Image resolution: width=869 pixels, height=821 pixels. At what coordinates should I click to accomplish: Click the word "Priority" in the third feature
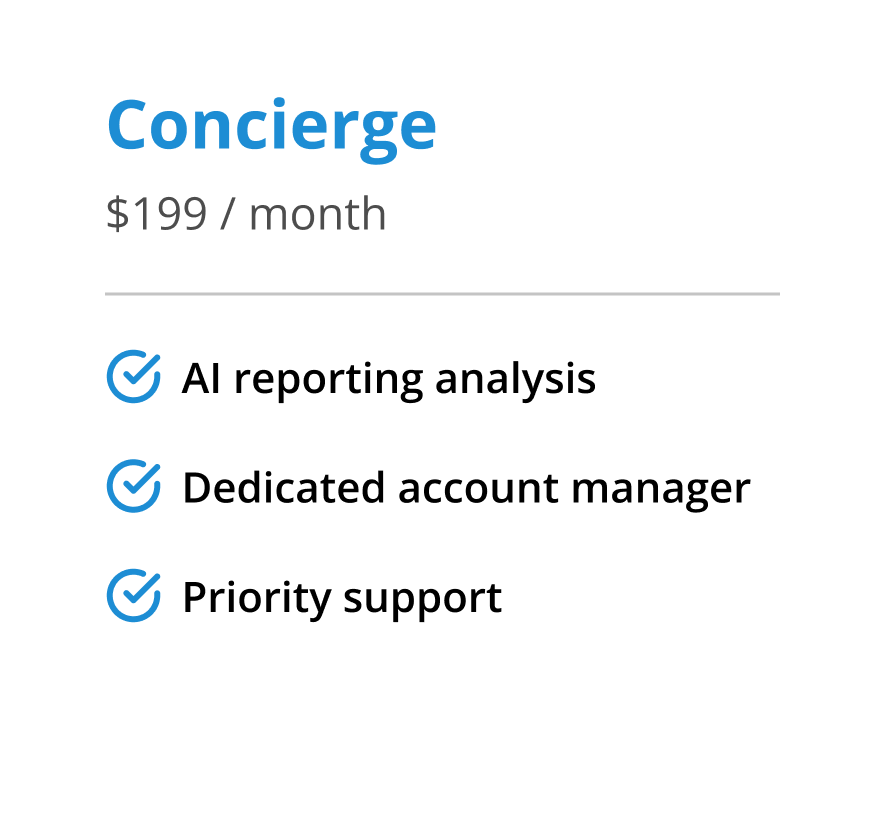click(256, 598)
